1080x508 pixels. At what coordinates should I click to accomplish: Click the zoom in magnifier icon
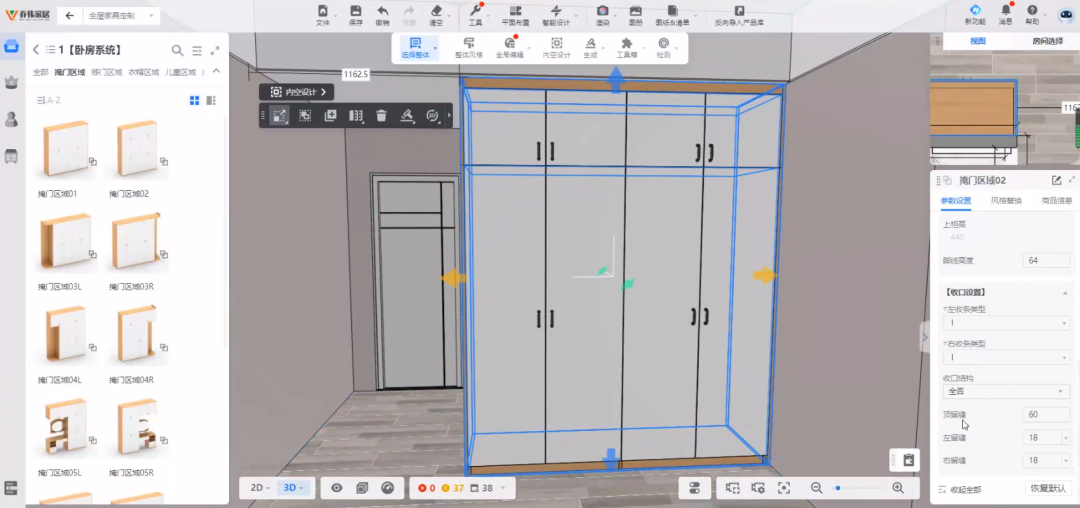[x=898, y=488]
